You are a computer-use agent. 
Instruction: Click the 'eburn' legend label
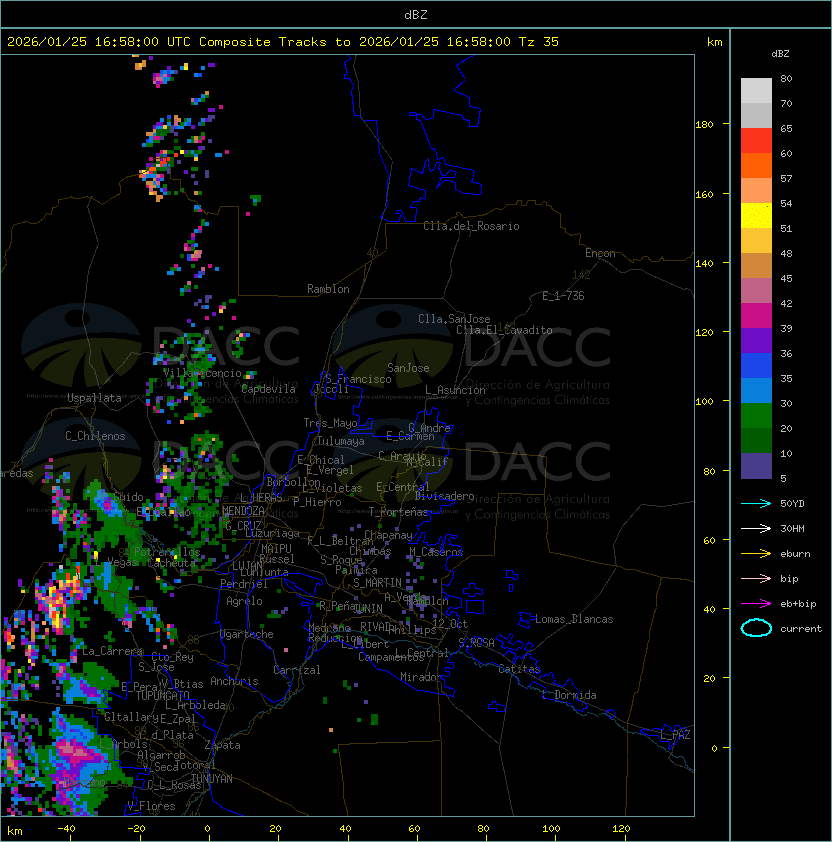795,554
